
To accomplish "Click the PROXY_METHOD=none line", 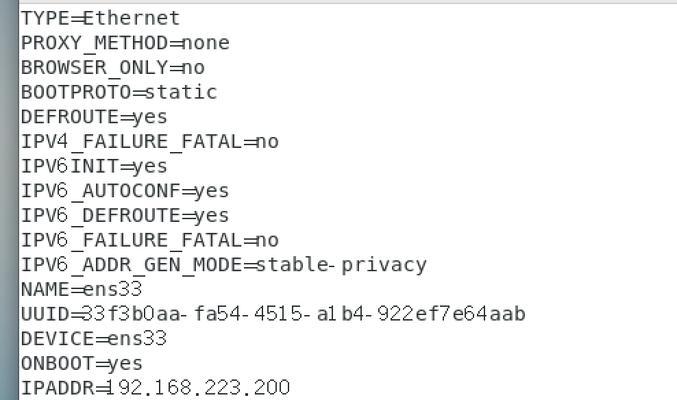I will 125,43.
